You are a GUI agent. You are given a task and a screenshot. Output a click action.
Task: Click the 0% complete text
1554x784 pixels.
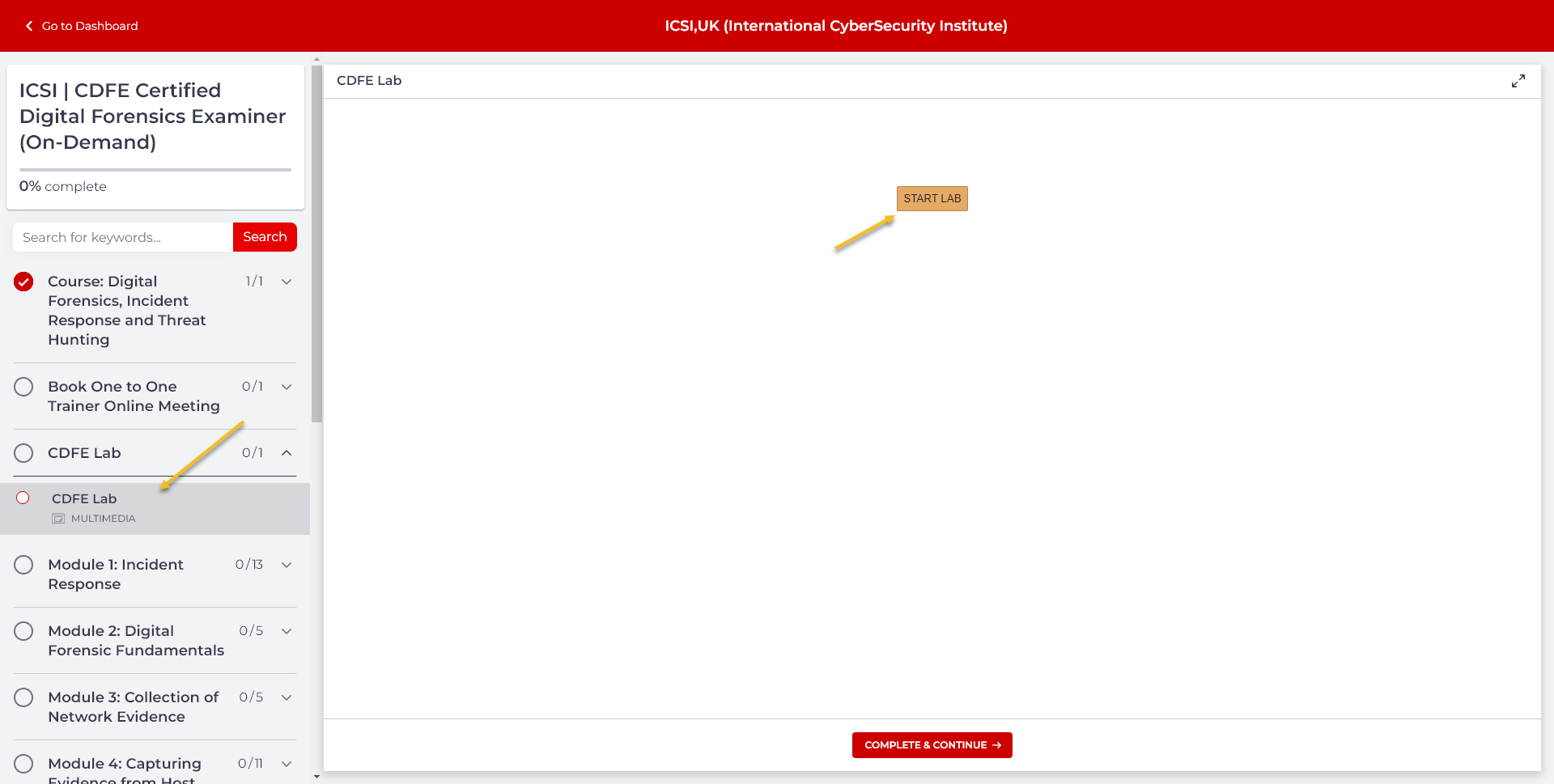[x=63, y=186]
